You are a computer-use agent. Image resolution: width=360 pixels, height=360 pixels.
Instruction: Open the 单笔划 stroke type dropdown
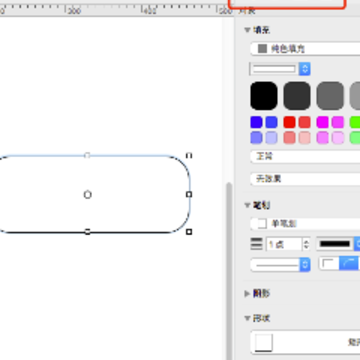tap(305, 224)
